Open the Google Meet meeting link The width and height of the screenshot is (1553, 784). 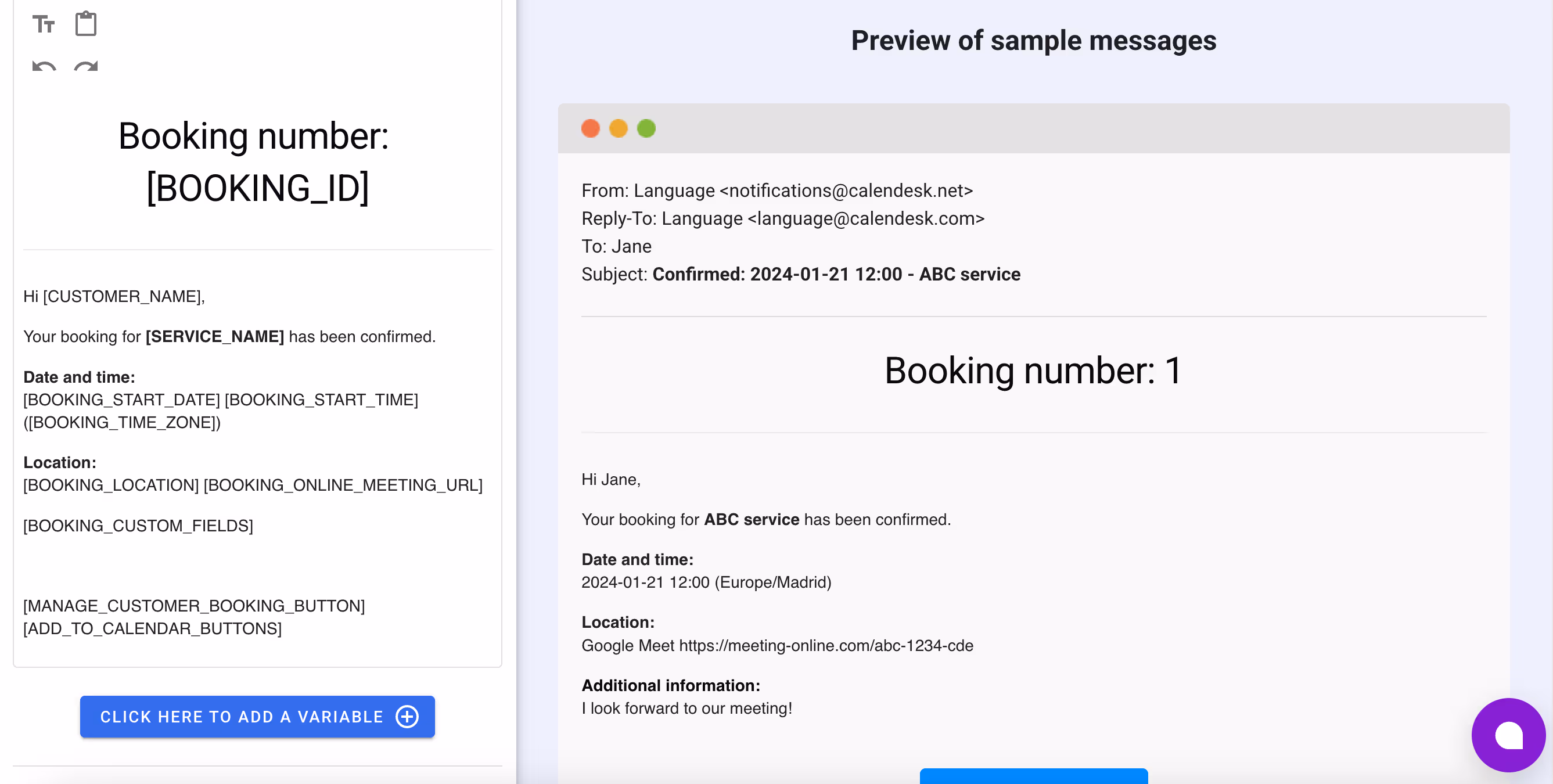click(826, 645)
